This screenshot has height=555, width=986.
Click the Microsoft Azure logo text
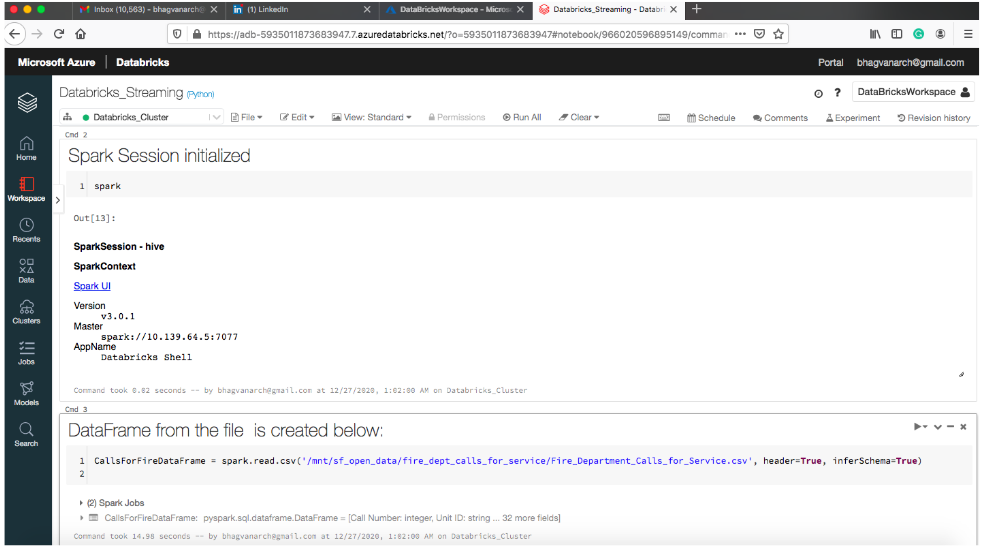point(57,62)
